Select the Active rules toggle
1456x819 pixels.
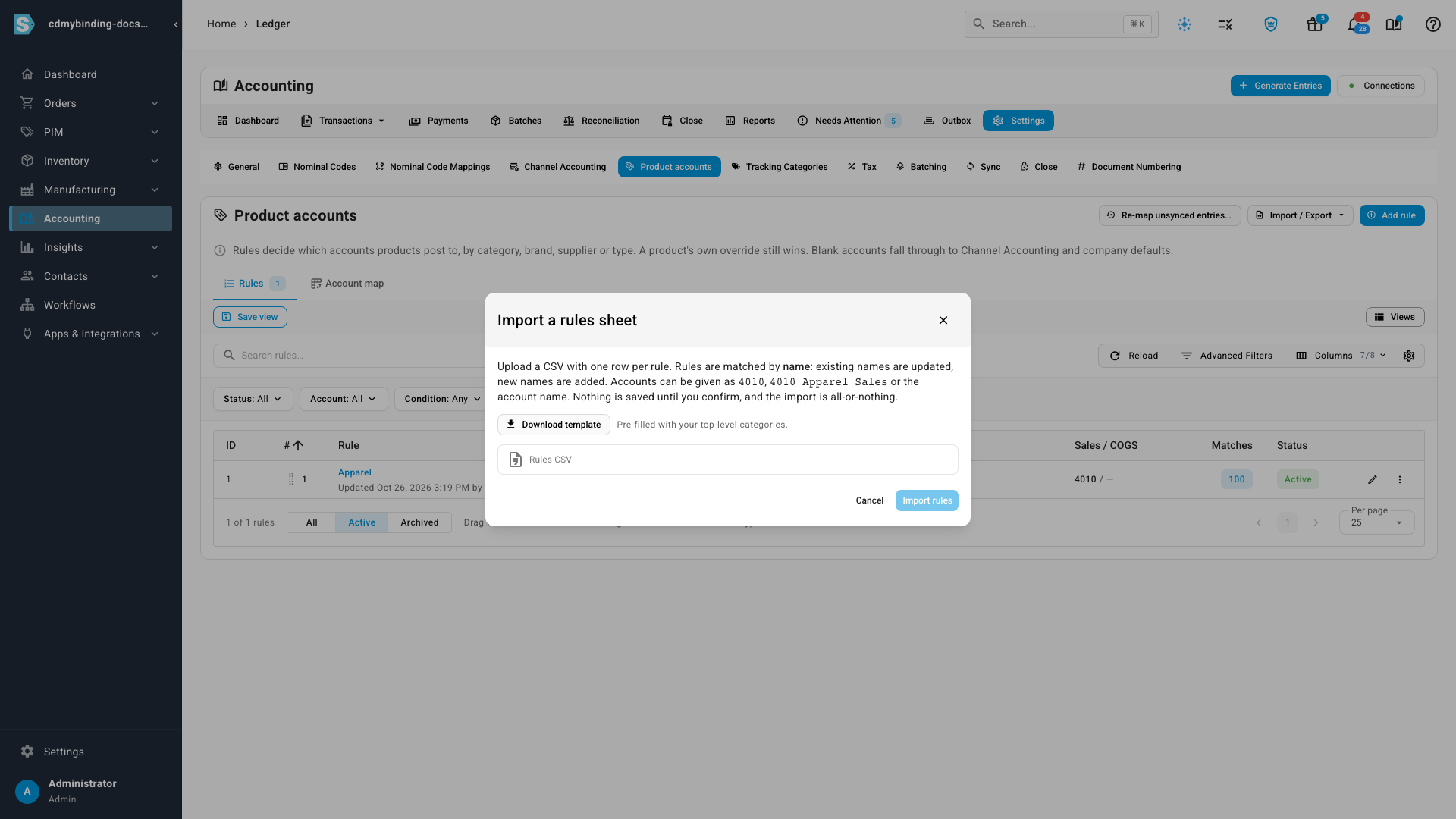coord(362,522)
